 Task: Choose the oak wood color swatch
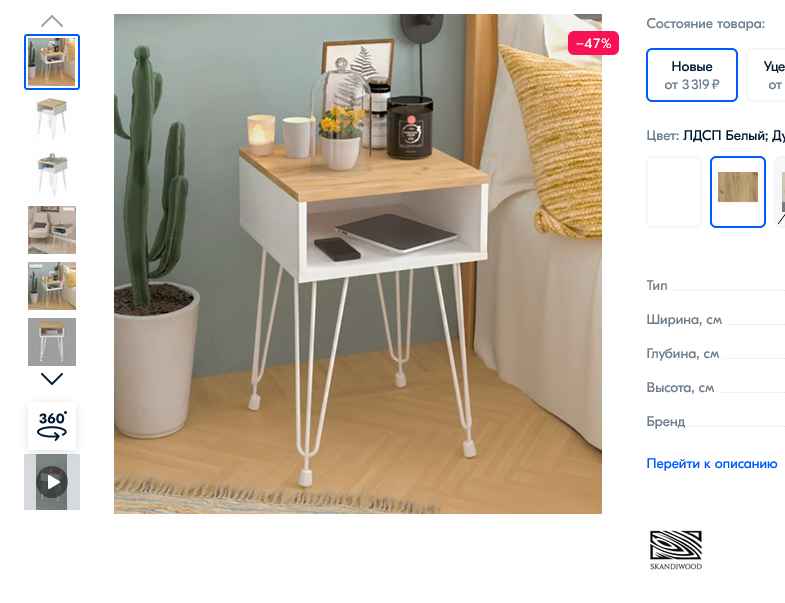(x=737, y=192)
